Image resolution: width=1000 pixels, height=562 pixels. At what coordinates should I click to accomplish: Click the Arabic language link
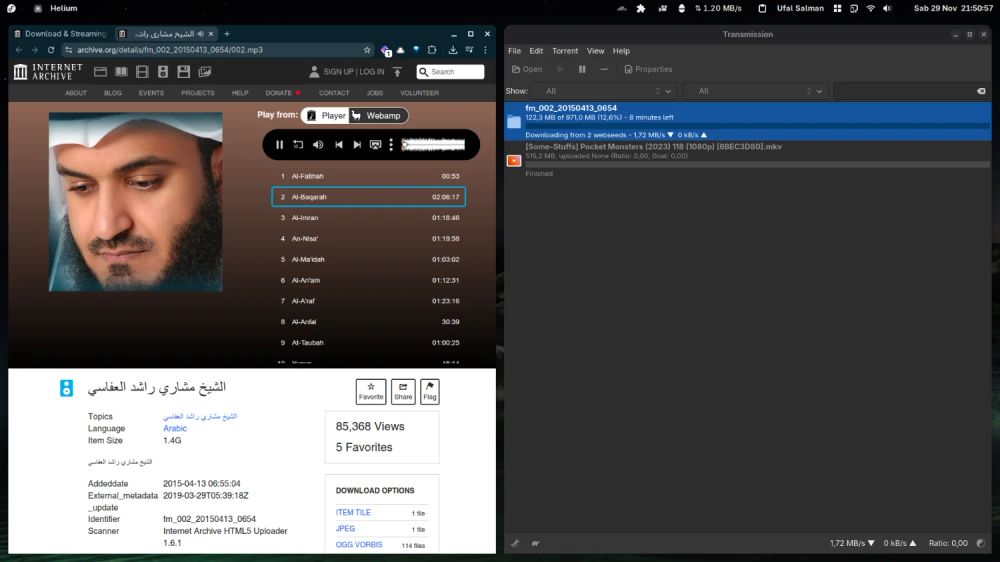[x=175, y=429]
